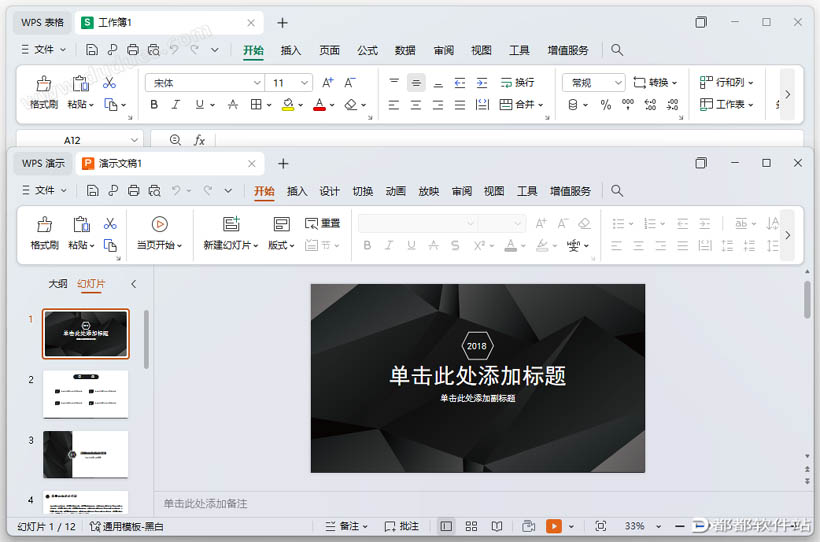Click the undo arrow in presentation toolbar

176,191
